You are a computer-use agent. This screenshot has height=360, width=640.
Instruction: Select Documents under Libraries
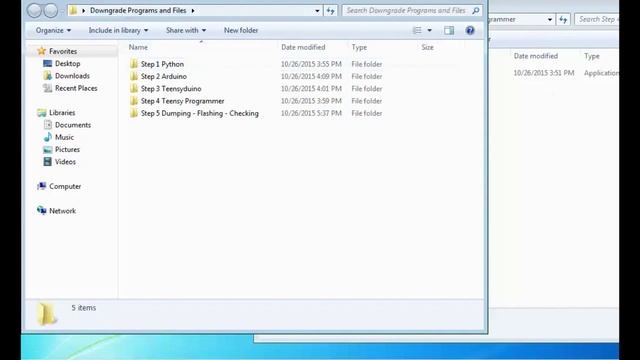[x=73, y=125]
